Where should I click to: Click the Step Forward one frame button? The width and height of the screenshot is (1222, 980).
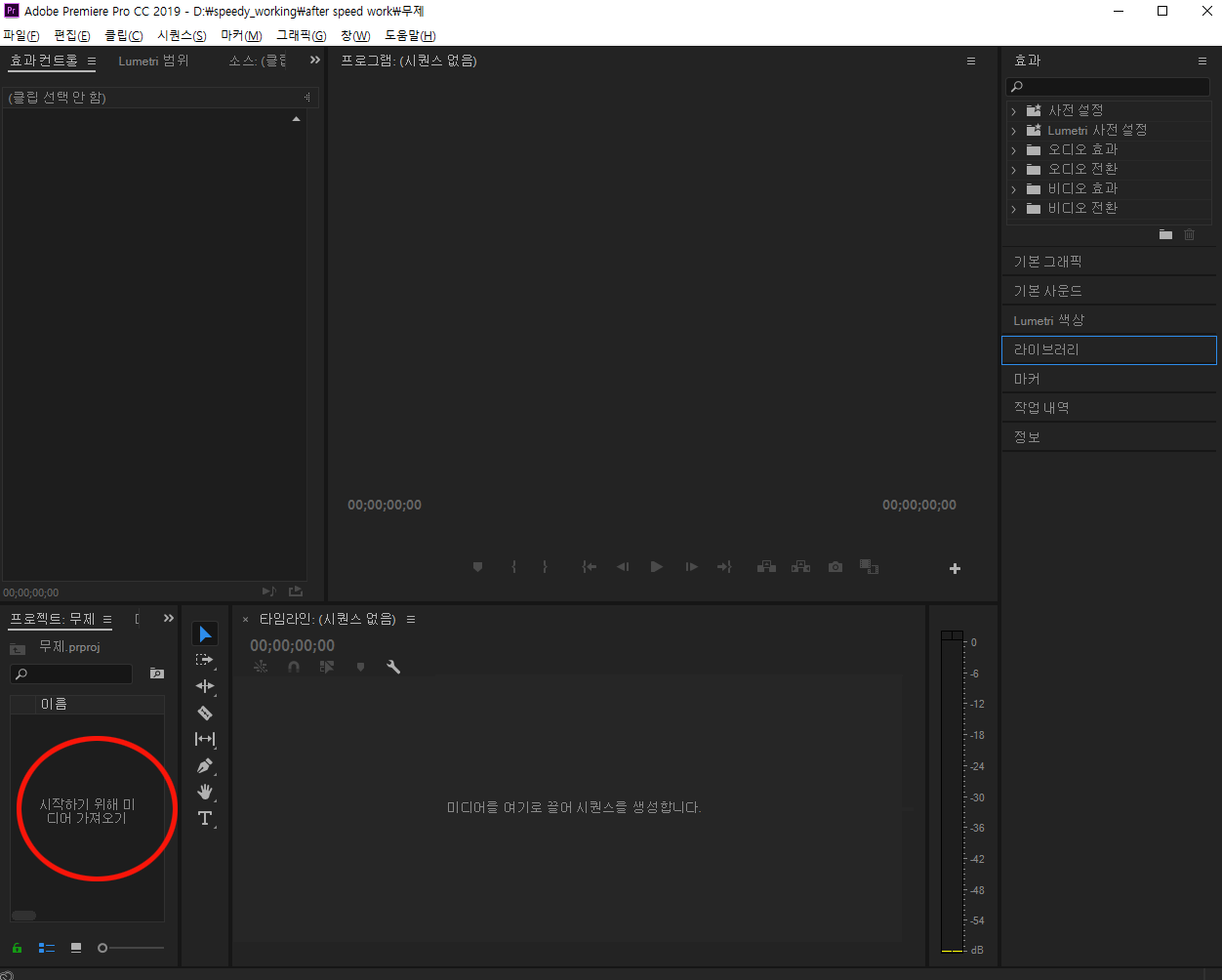pos(691,567)
